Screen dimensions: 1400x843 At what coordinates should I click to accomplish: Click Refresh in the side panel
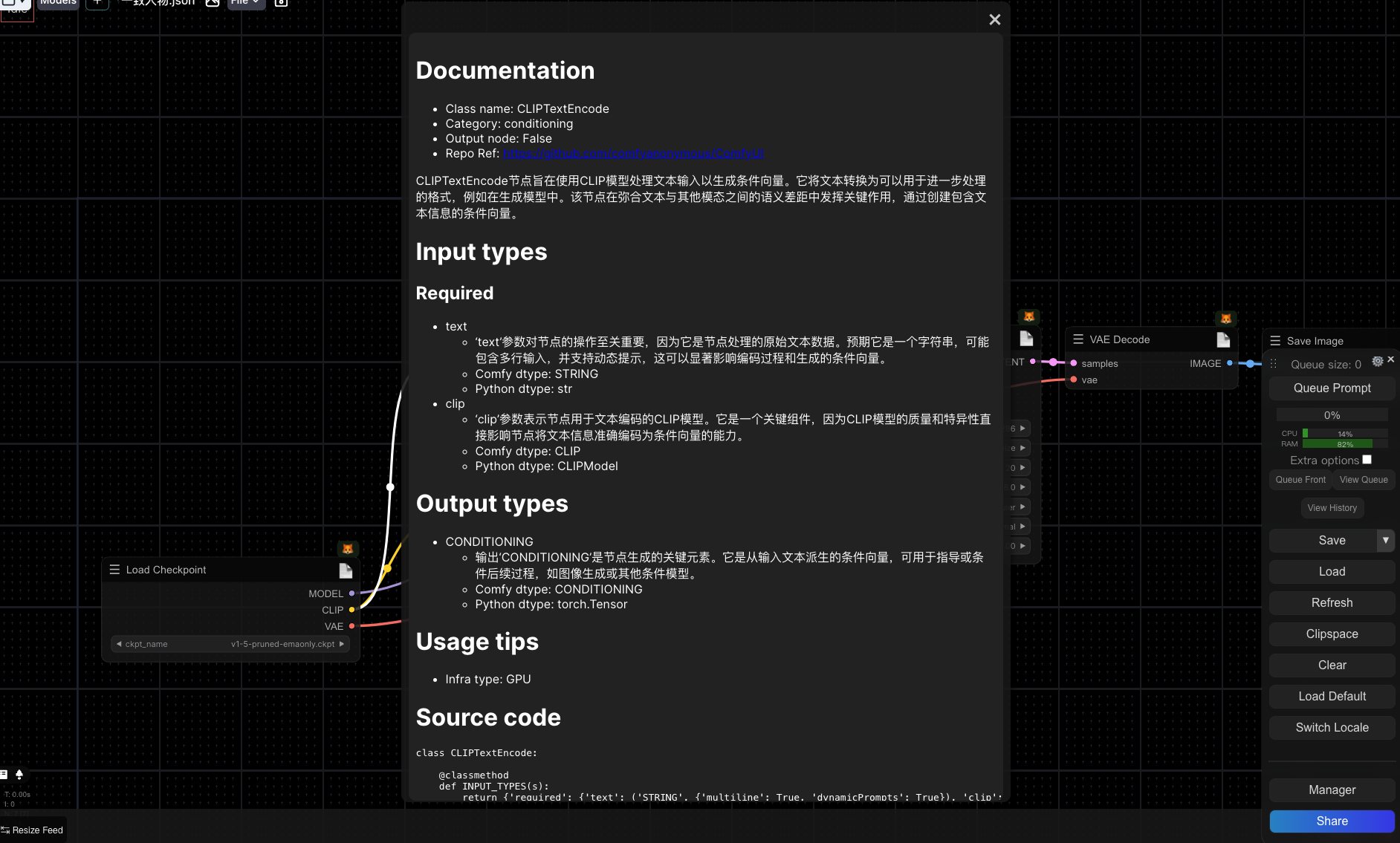[x=1332, y=603]
